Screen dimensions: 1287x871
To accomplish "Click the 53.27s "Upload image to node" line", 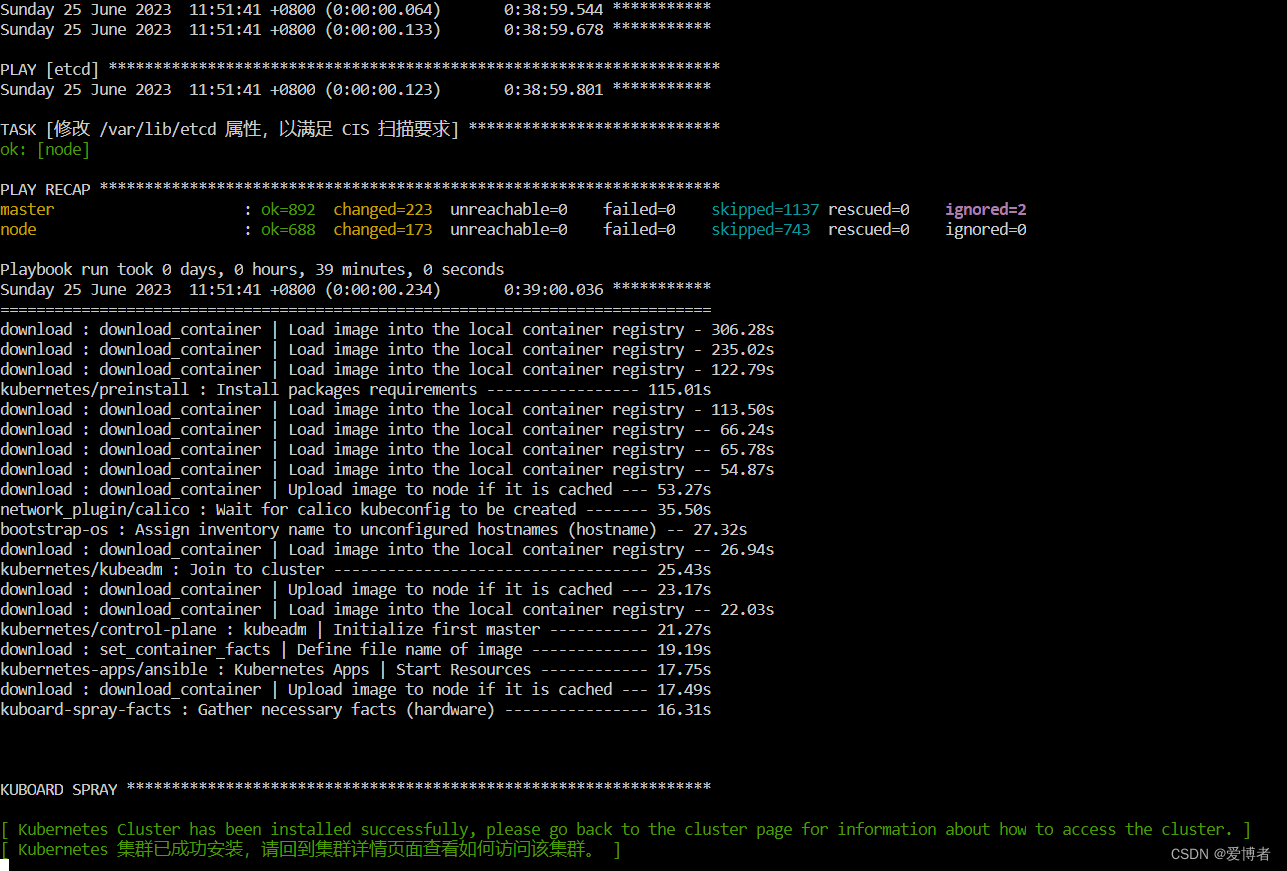I will [x=356, y=489].
